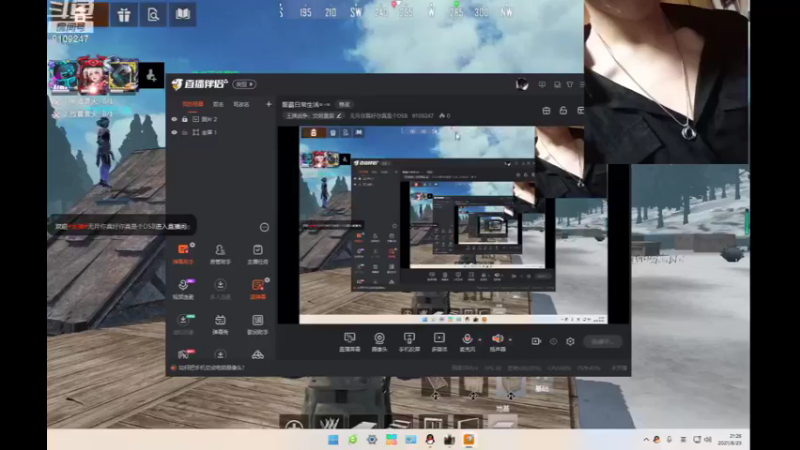
Task: Click the room number 9109247 in header
Action: coord(422,116)
